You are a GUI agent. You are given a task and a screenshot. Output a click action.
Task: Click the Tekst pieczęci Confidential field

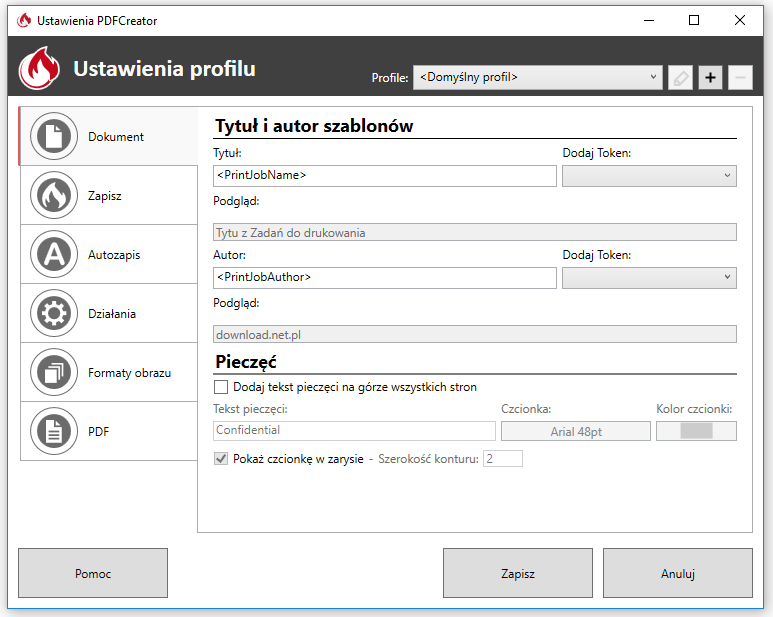click(354, 431)
